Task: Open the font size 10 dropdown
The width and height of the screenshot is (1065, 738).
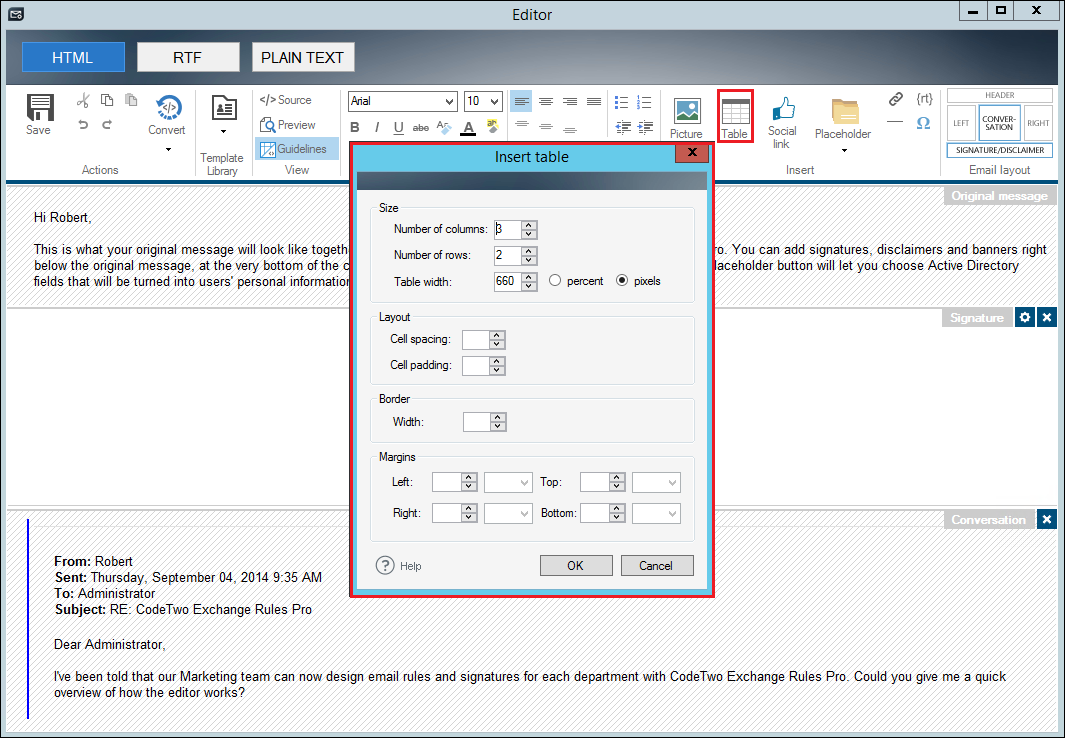Action: [x=482, y=101]
